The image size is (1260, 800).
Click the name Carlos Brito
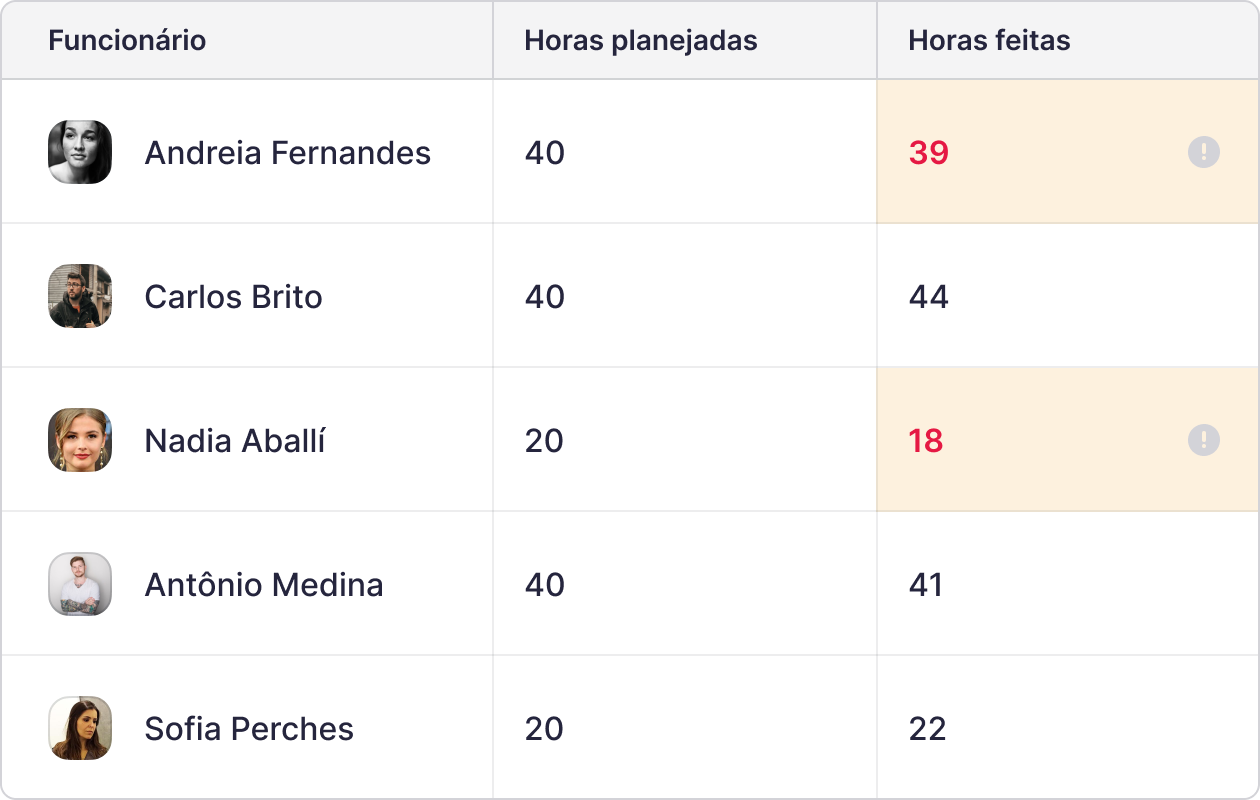click(233, 296)
